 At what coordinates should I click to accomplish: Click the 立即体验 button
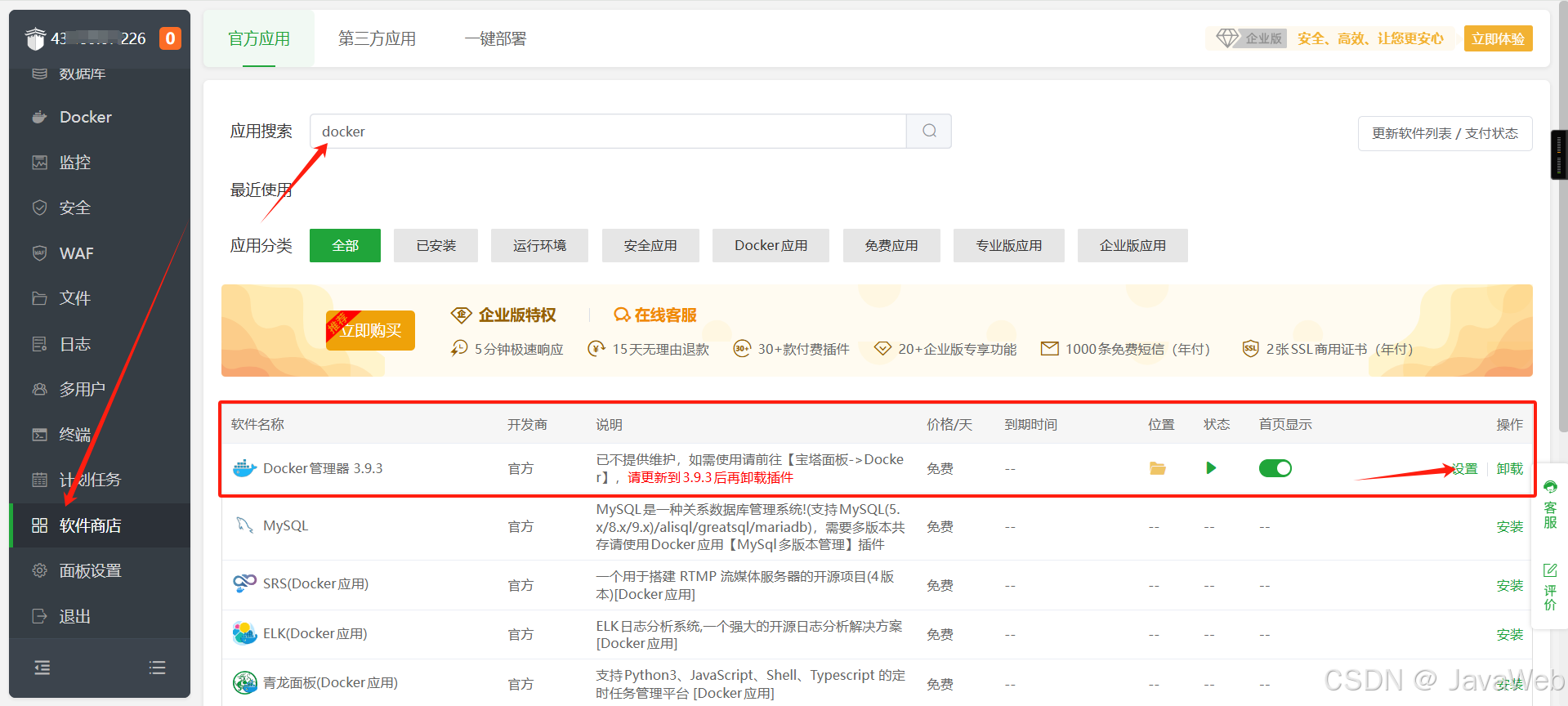tap(1498, 38)
